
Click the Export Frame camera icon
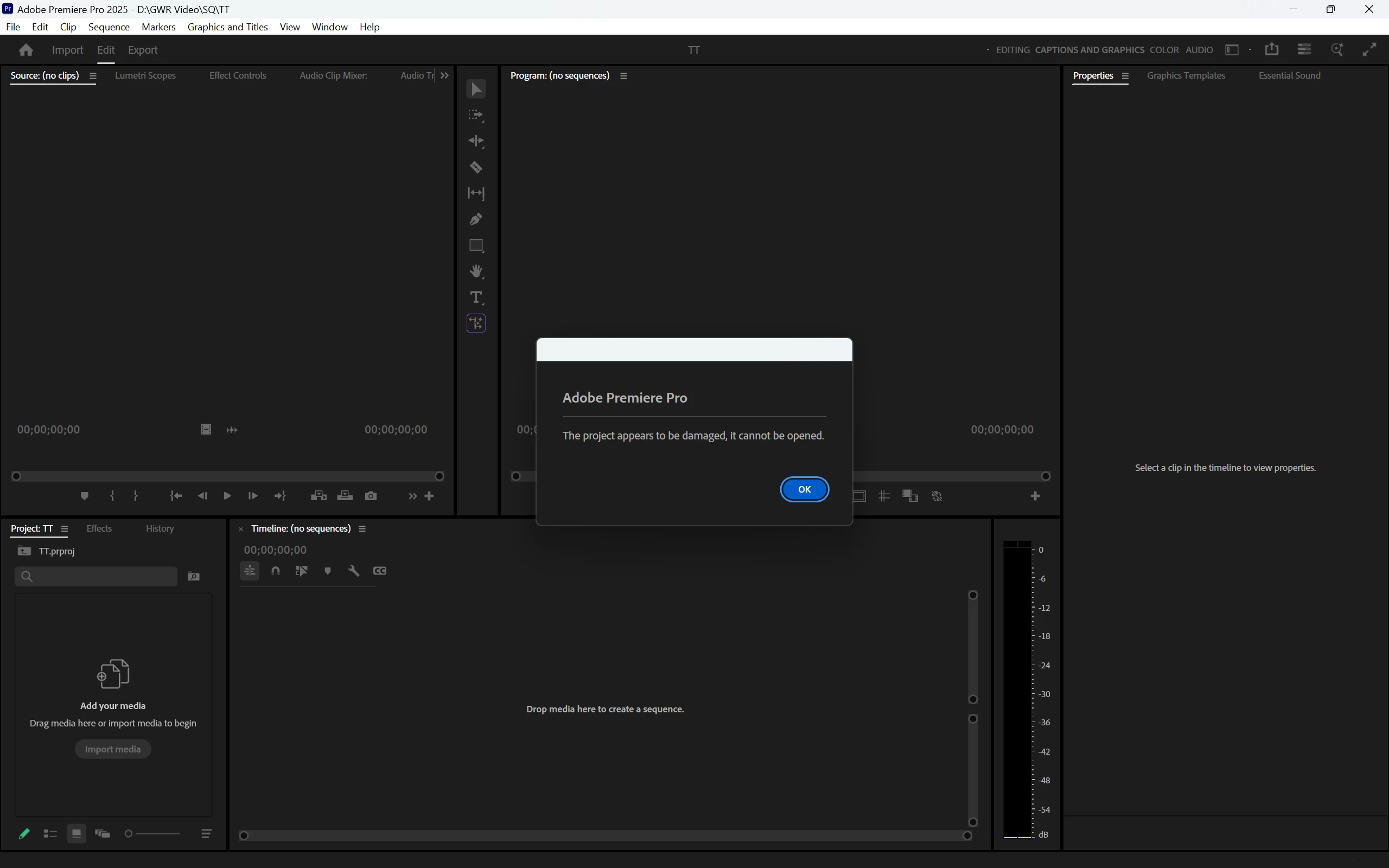pos(371,496)
